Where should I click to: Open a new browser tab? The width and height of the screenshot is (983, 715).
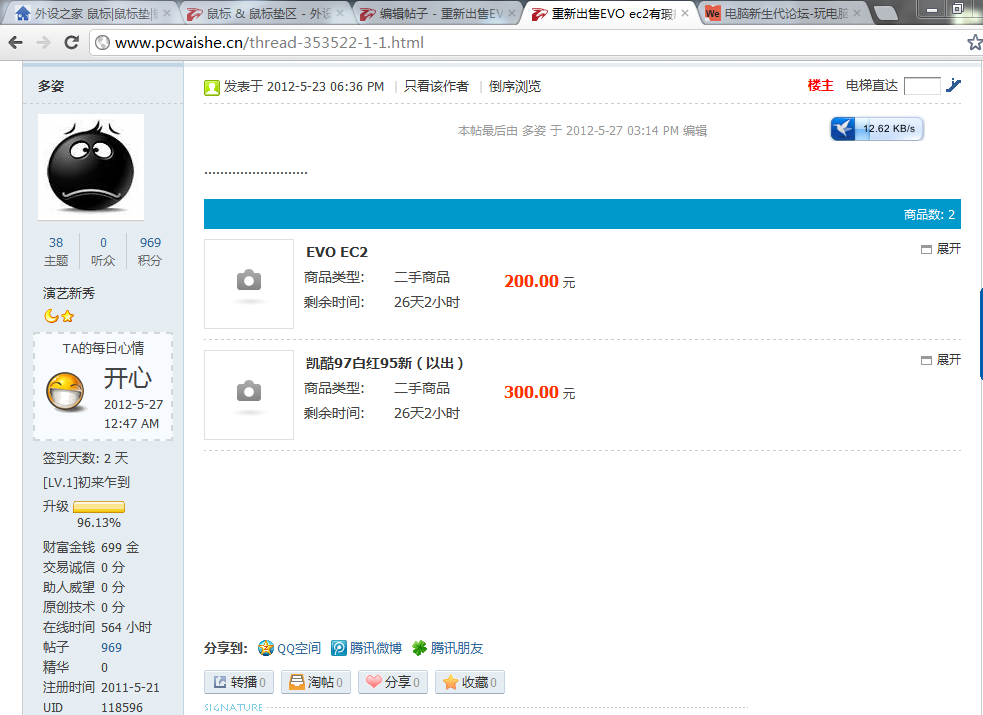pyautogui.click(x=886, y=13)
